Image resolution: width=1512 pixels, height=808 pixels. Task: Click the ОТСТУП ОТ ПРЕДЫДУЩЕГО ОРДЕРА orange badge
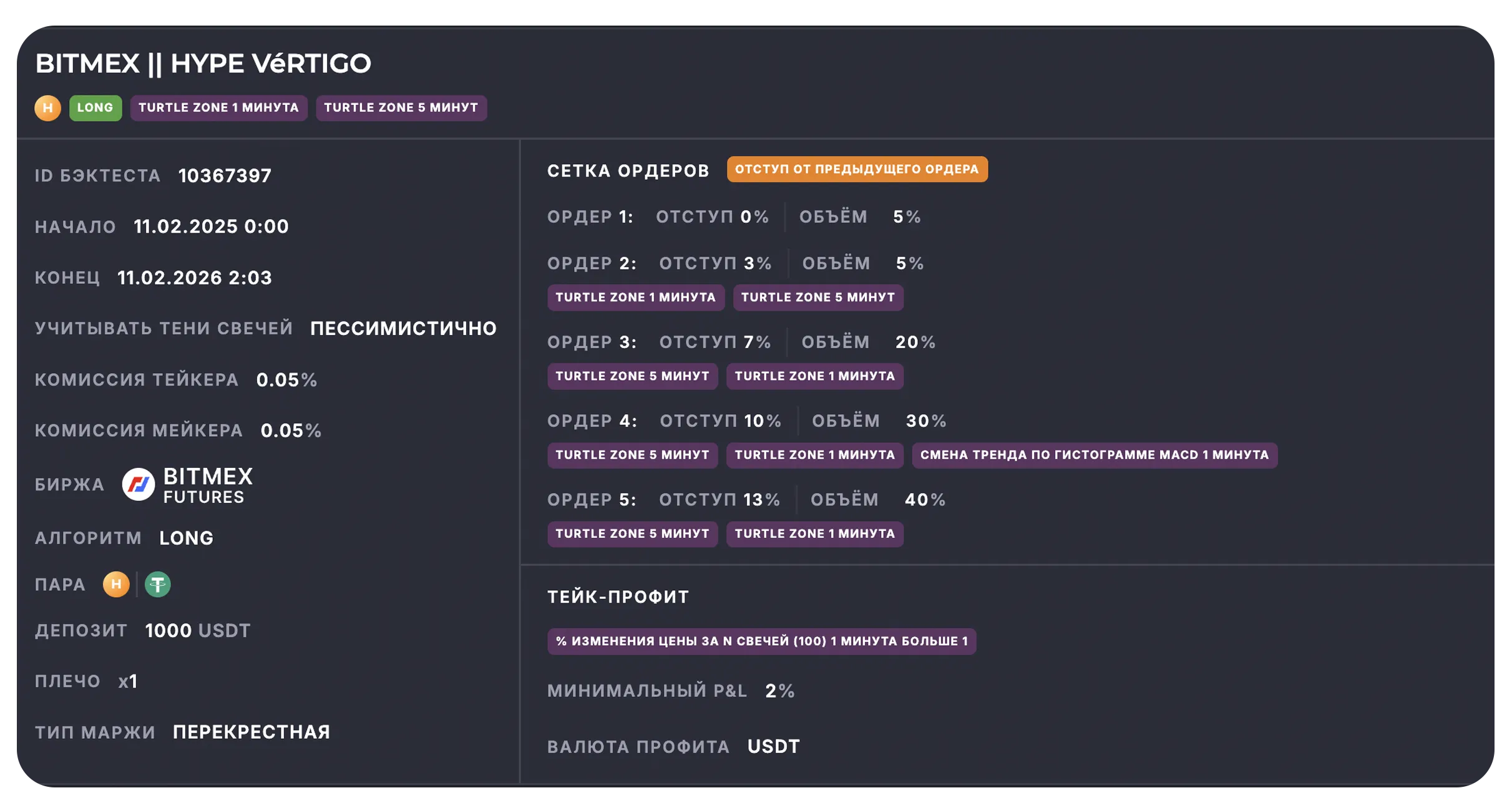point(858,168)
